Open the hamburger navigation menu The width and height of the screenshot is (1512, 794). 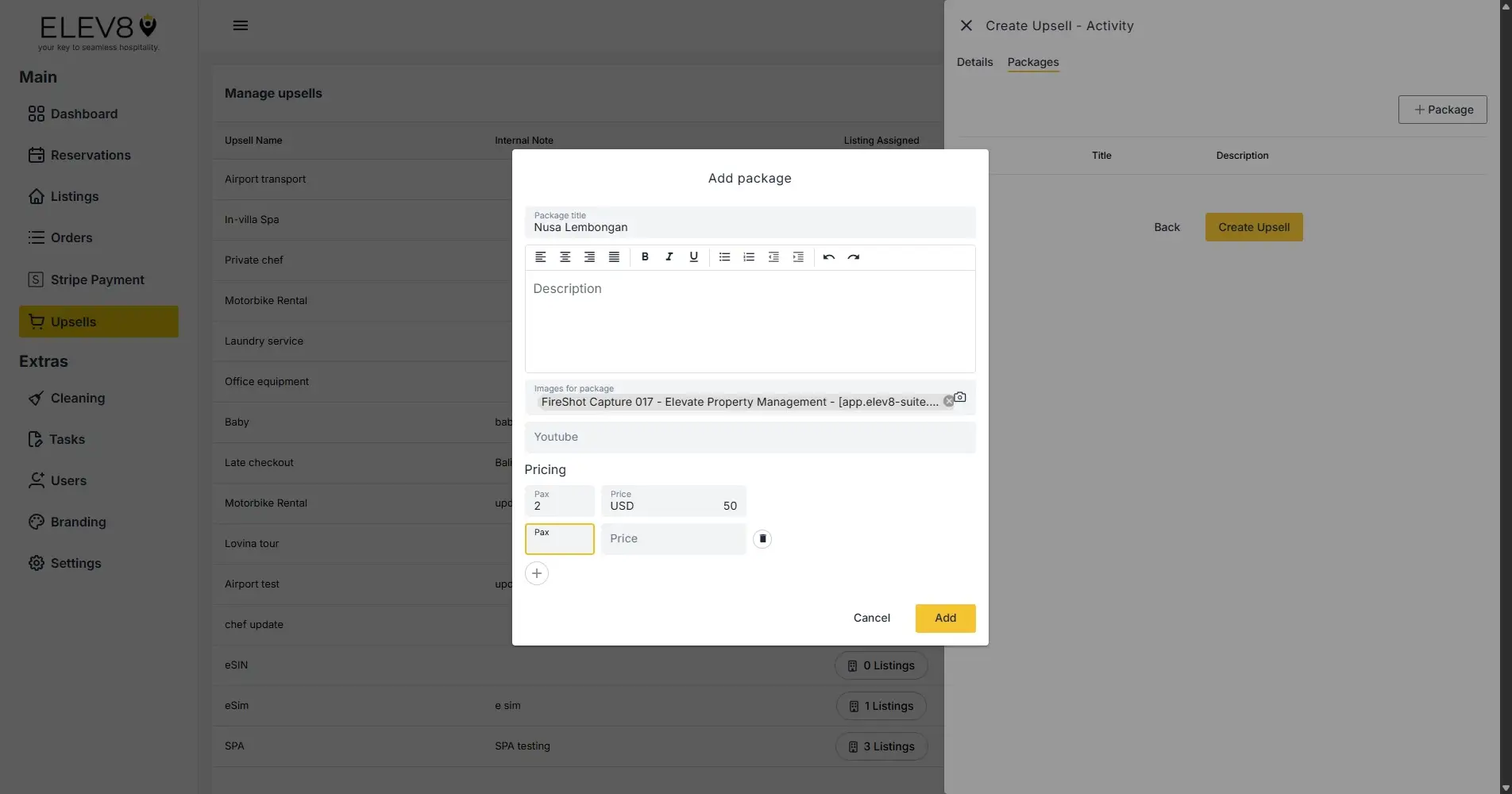[241, 25]
